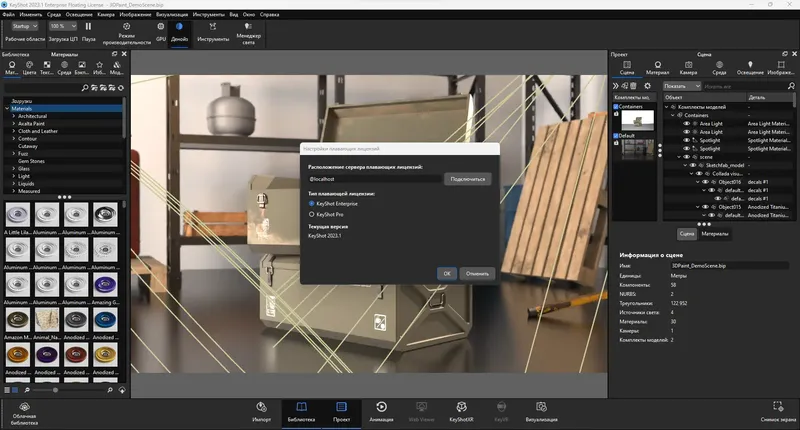Open the Import icon in bottom toolbar
This screenshot has width=800, height=430.
262,408
